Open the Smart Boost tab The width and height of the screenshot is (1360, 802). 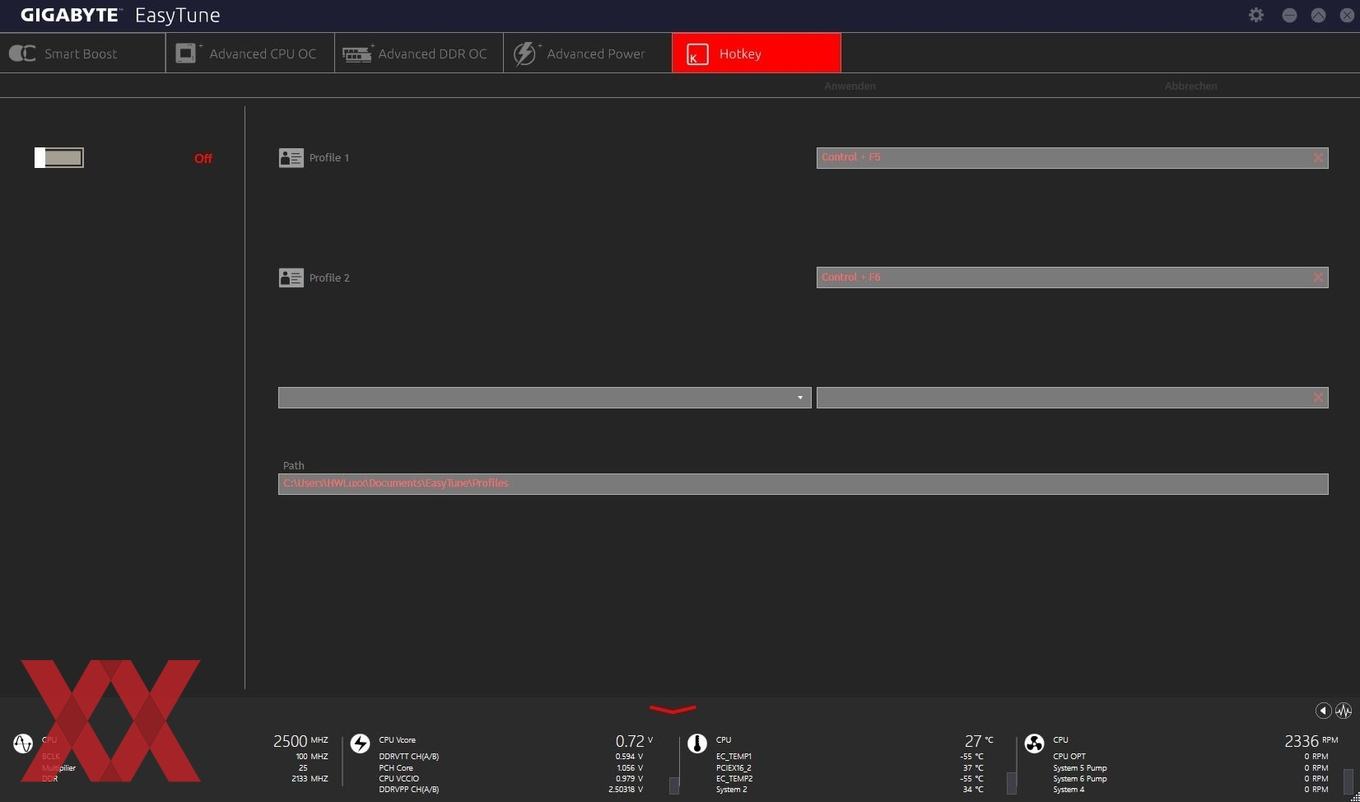pos(82,53)
